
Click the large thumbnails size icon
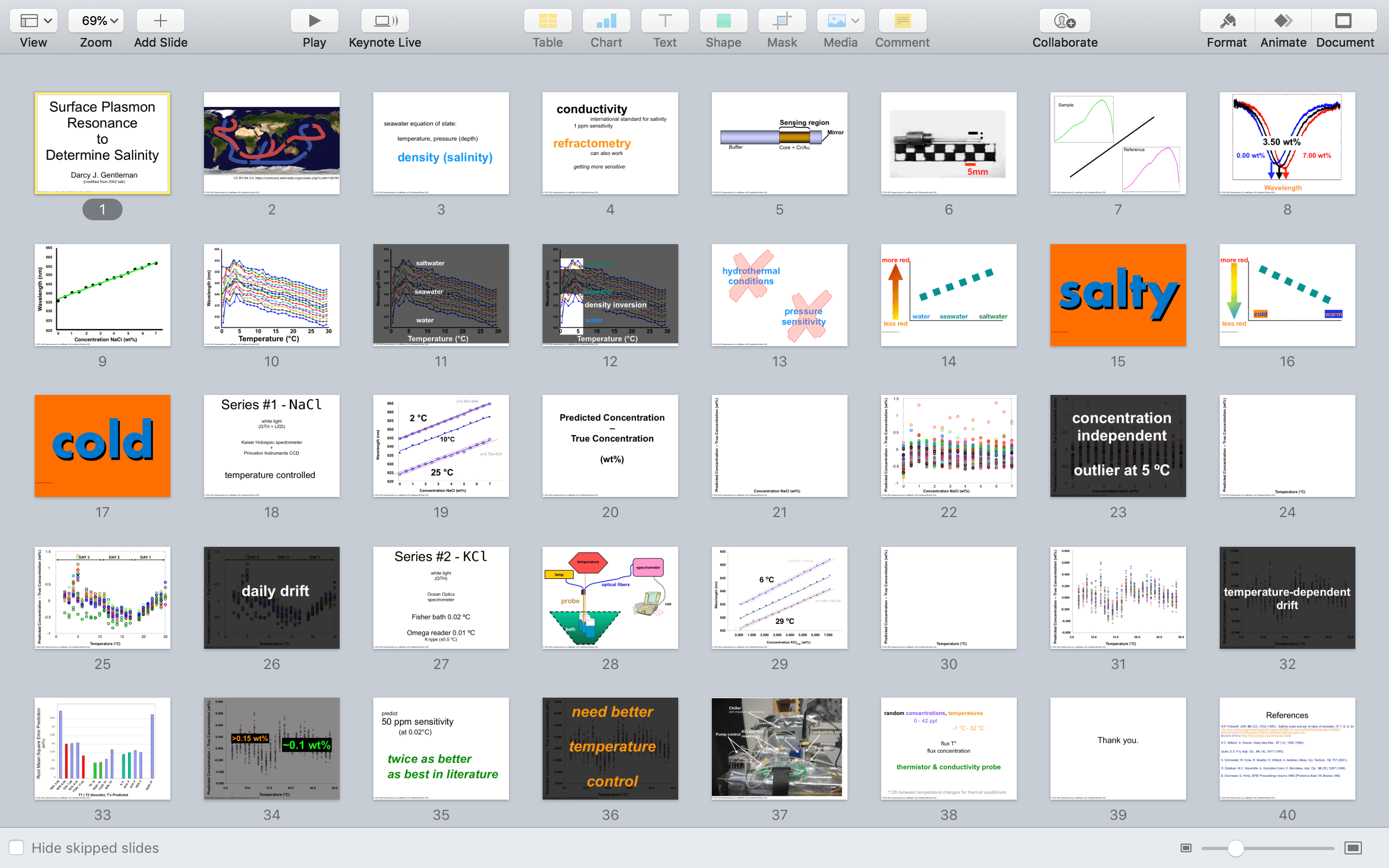point(1353,848)
